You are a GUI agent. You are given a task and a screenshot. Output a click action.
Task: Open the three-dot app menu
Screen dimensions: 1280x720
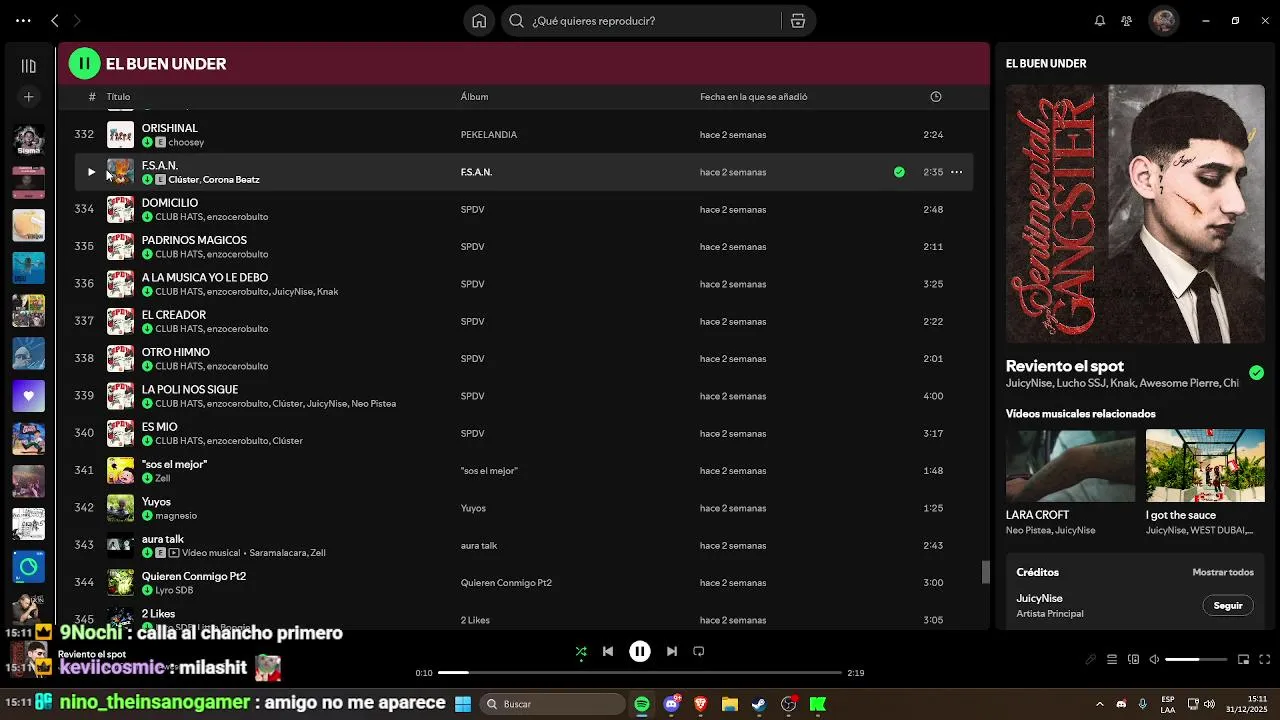[x=23, y=20]
